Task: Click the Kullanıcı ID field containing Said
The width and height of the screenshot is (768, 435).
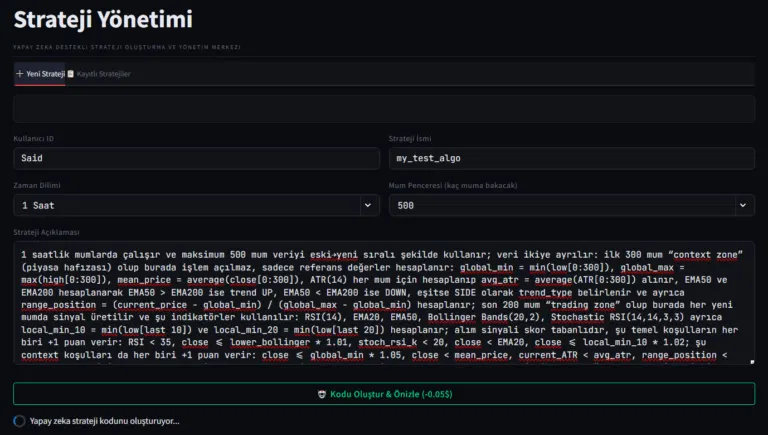Action: 196,158
